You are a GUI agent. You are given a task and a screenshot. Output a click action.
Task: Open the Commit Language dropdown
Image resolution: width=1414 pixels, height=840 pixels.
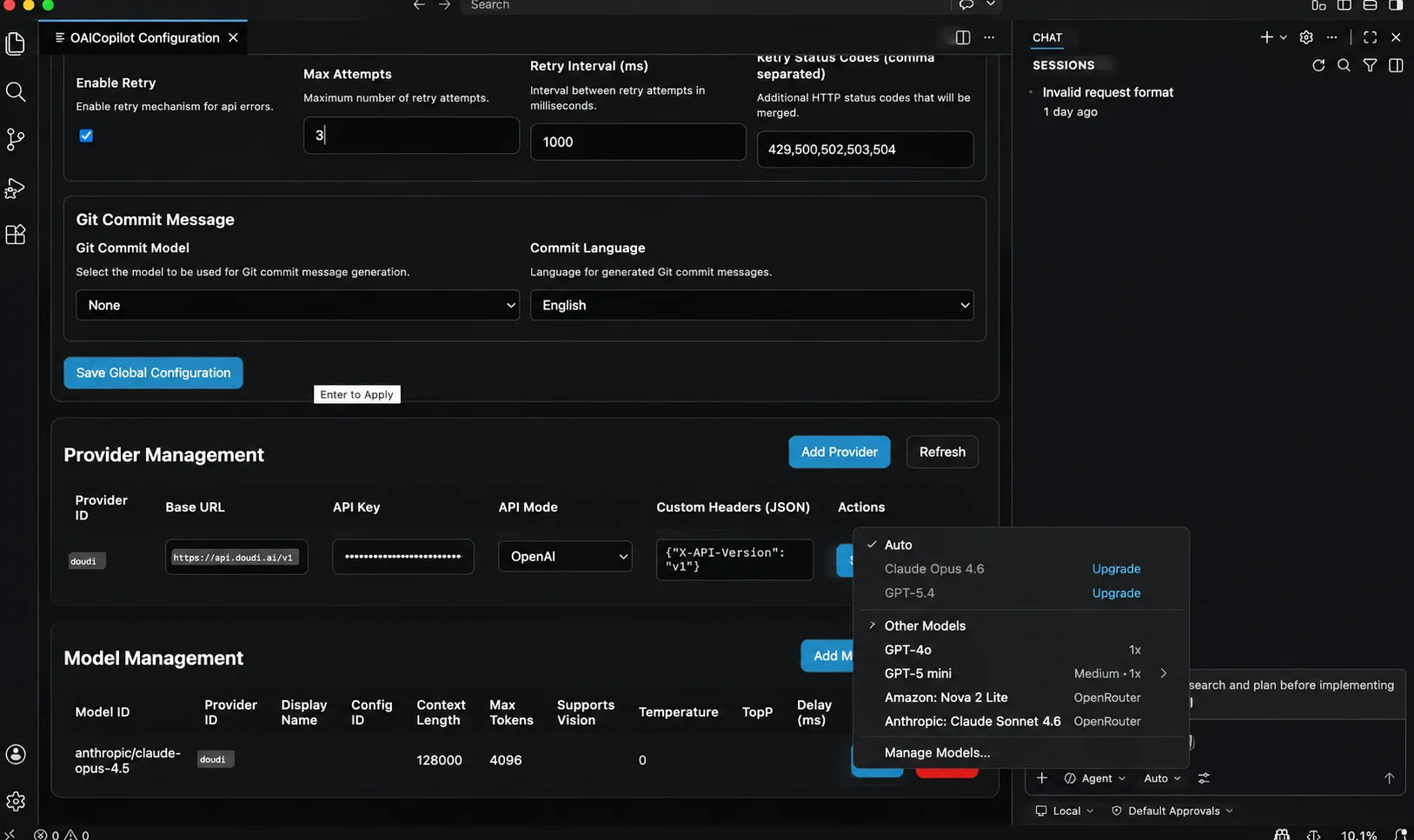752,305
